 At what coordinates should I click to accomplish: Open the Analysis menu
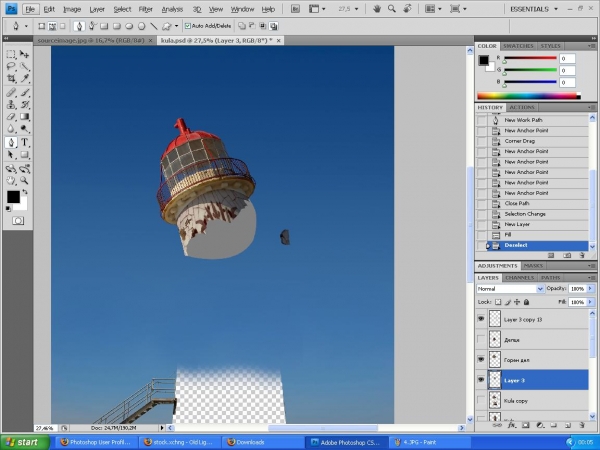click(x=172, y=9)
